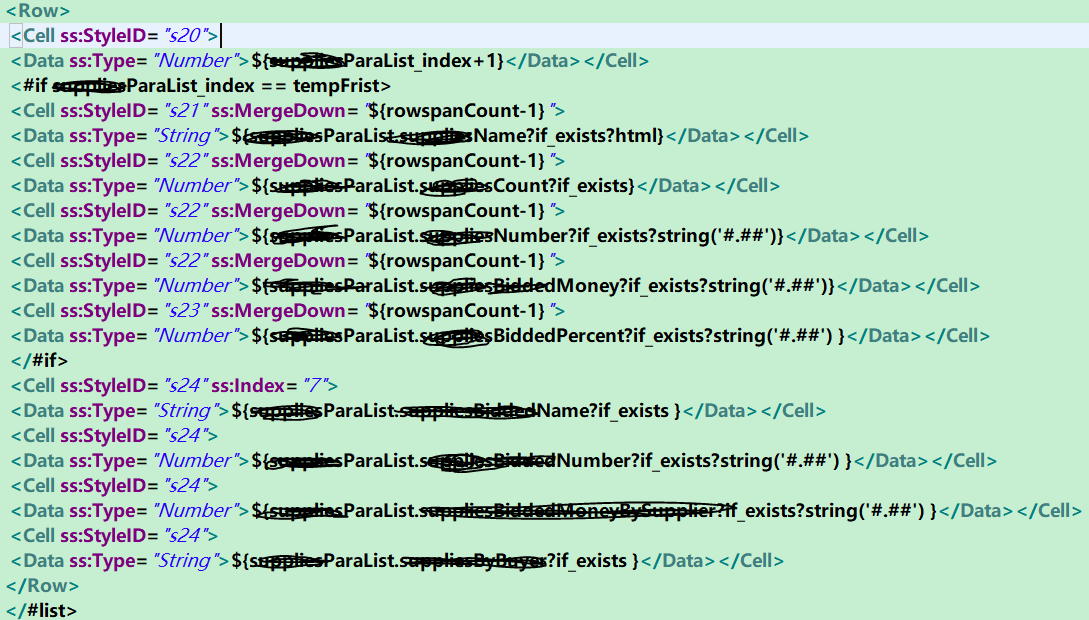Click the closing </#if> directive
1089x620 pixels.
pyautogui.click(x=40, y=361)
